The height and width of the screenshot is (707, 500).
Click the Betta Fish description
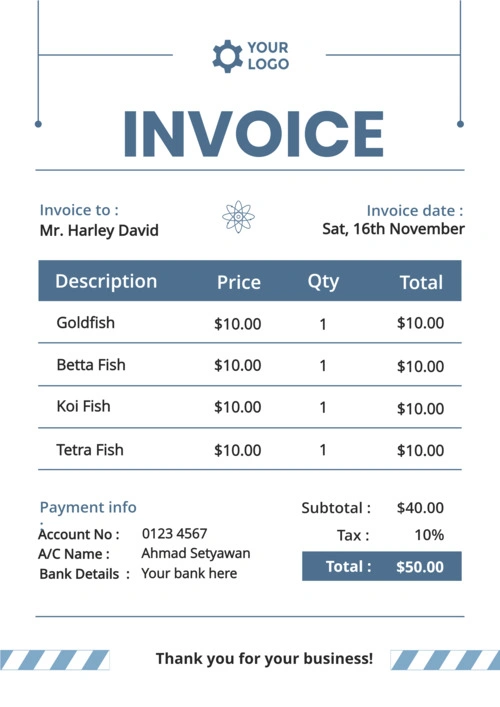(x=91, y=365)
